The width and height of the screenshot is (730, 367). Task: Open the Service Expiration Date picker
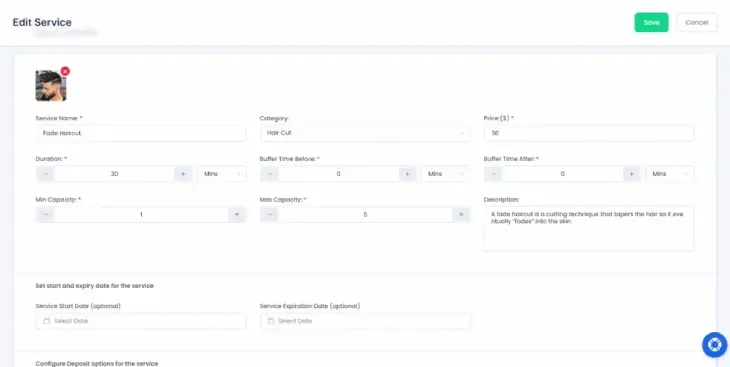tap(365, 321)
